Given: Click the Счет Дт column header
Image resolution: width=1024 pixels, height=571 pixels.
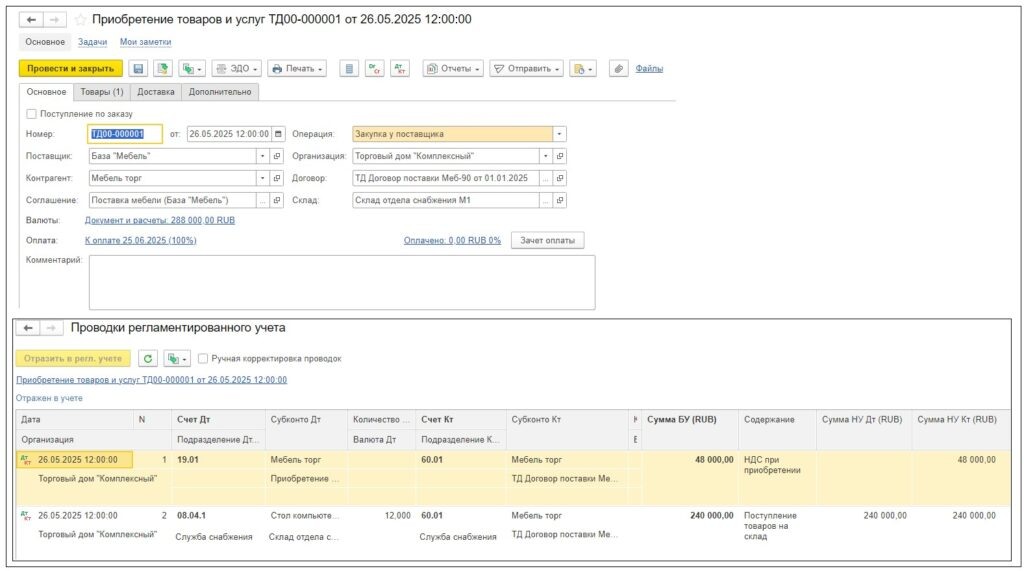Looking at the screenshot, I should 218,419.
